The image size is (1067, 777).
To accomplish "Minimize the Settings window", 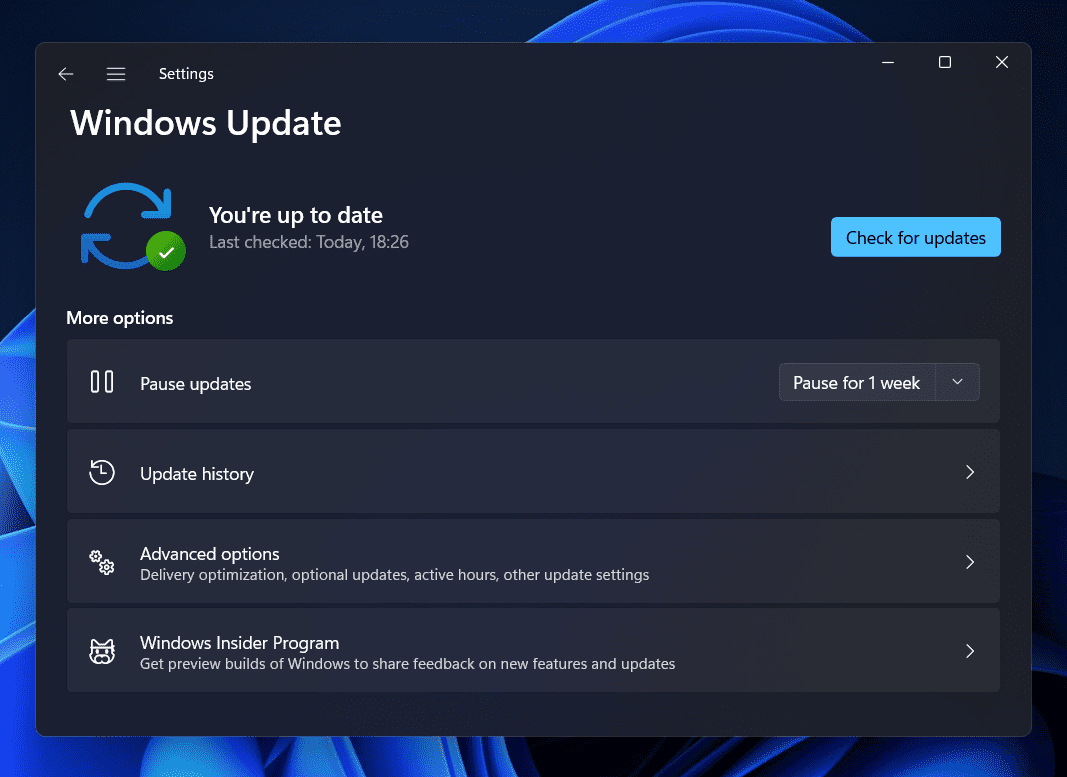I will [887, 63].
